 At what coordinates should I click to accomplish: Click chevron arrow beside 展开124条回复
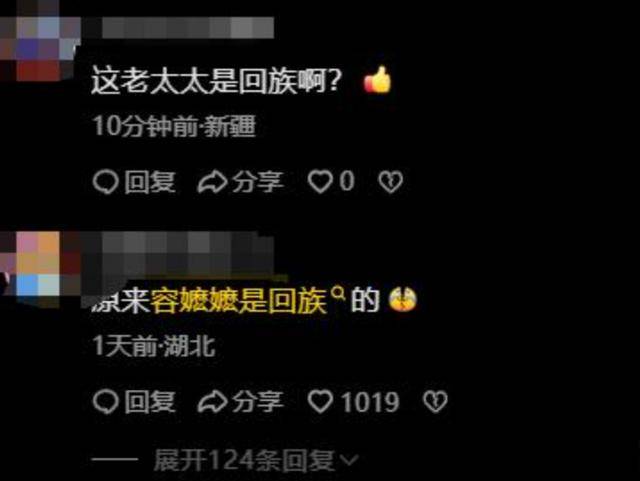coord(349,461)
